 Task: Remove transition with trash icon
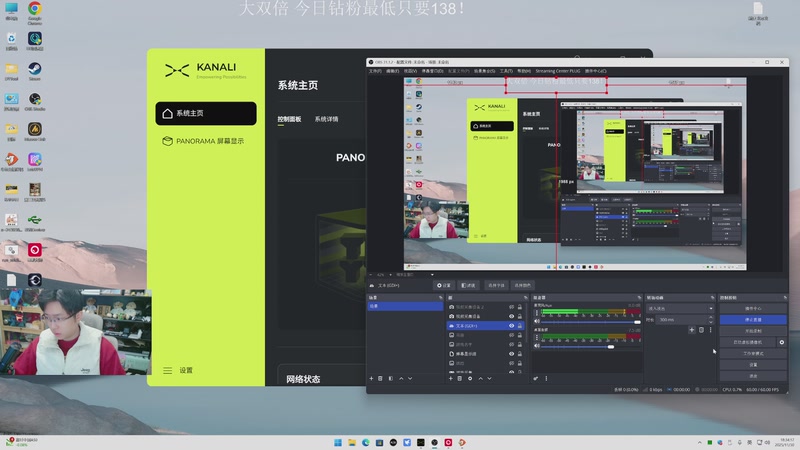point(702,330)
